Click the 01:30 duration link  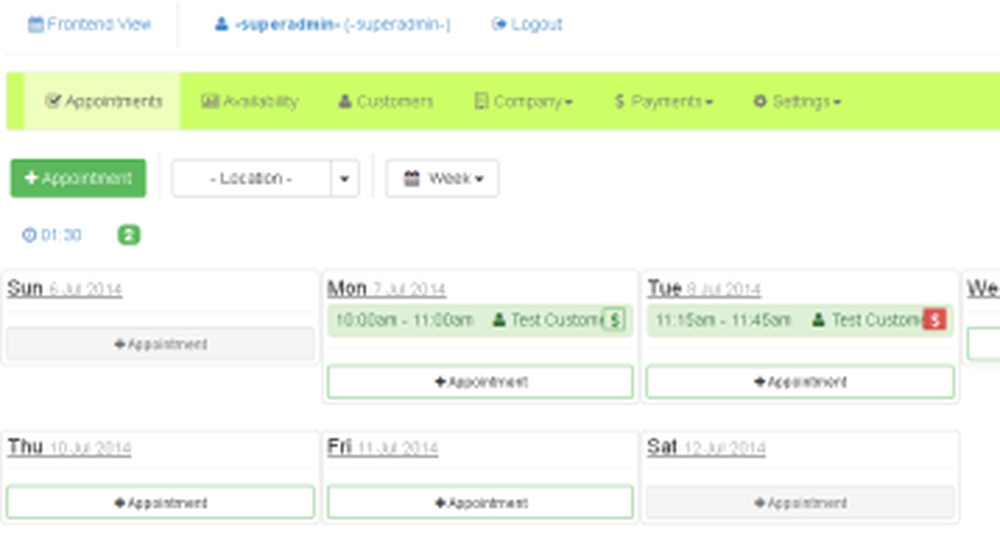[x=52, y=235]
